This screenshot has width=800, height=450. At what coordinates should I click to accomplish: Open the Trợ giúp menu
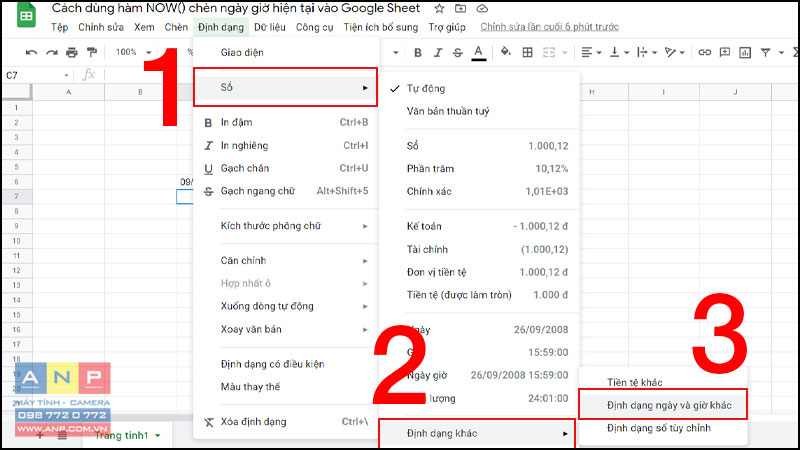(x=447, y=27)
